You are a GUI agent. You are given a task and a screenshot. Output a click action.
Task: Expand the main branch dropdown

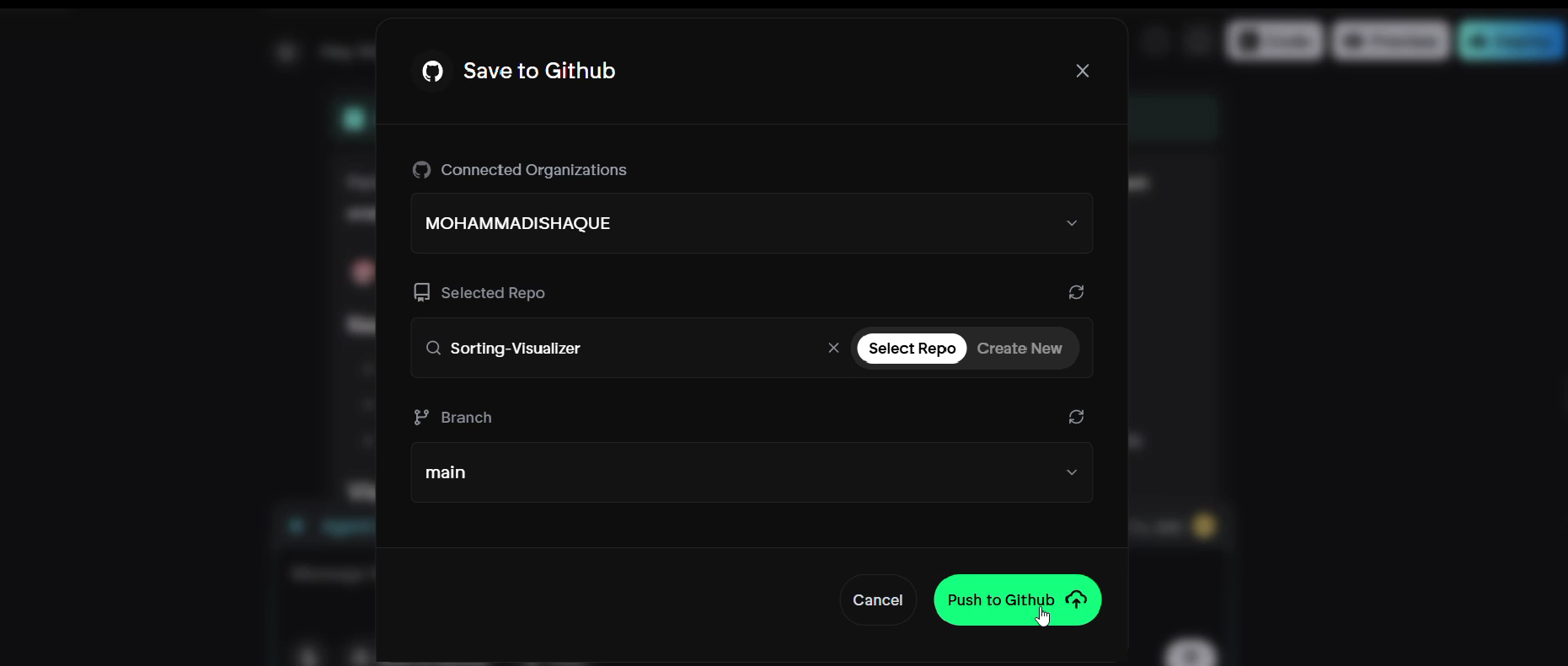coord(752,472)
